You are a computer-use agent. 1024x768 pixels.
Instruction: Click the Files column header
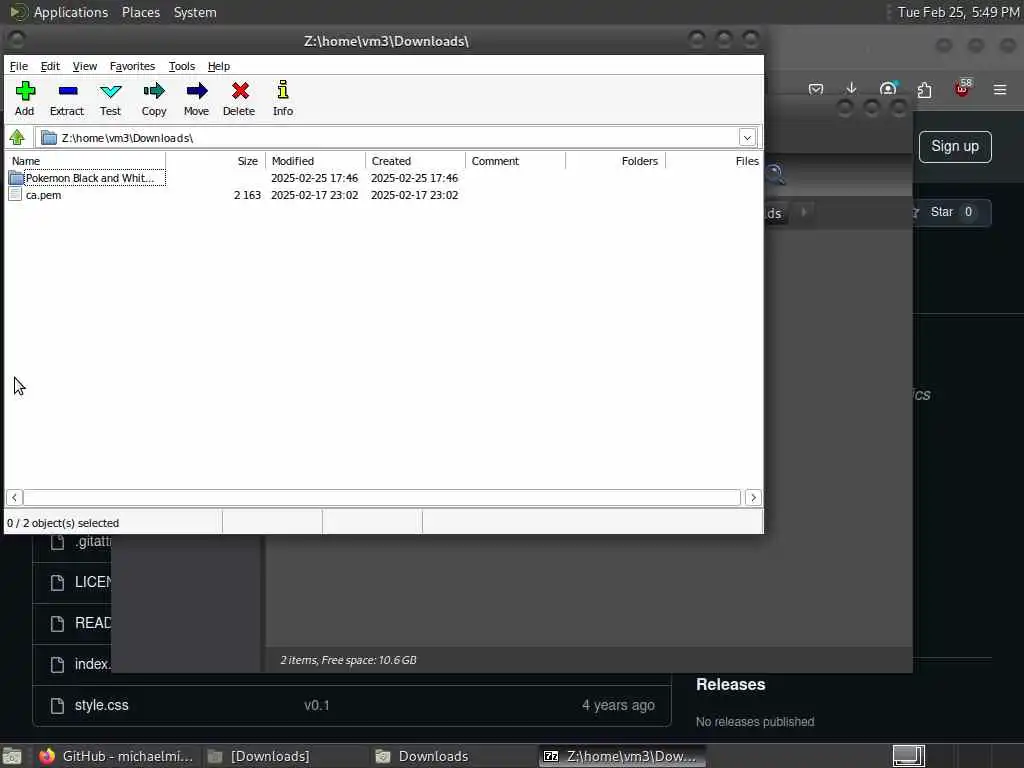coord(714,161)
